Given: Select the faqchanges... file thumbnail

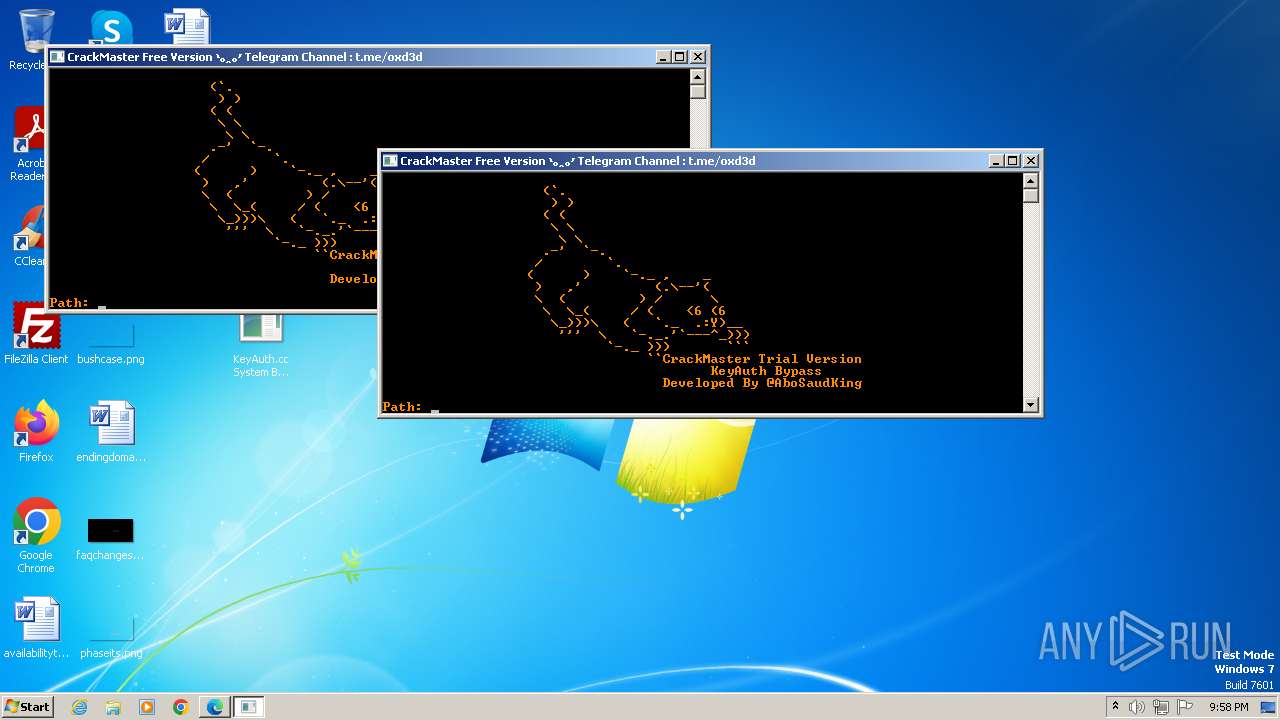Looking at the screenshot, I should click(x=111, y=539).
